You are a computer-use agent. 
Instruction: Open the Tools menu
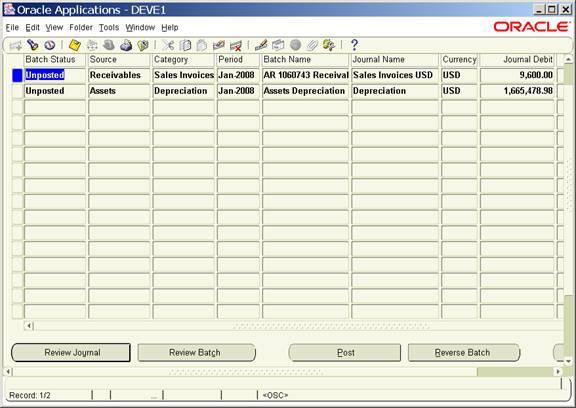(x=109, y=28)
